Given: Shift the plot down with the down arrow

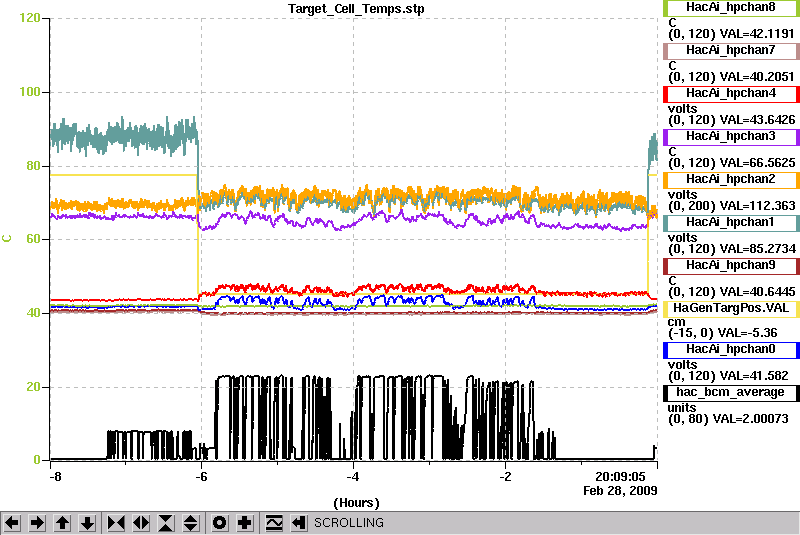Looking at the screenshot, I should 88,523.
